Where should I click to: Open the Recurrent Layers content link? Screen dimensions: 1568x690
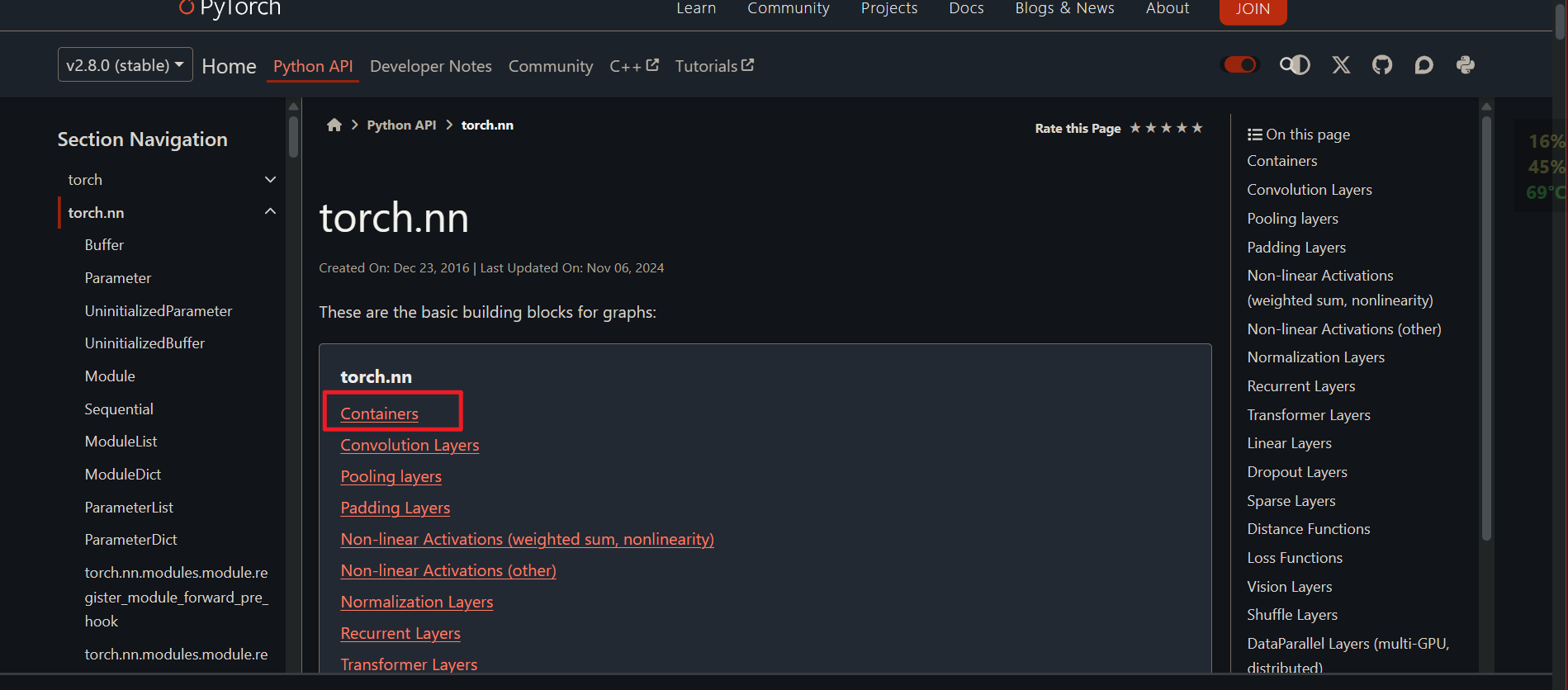point(400,633)
